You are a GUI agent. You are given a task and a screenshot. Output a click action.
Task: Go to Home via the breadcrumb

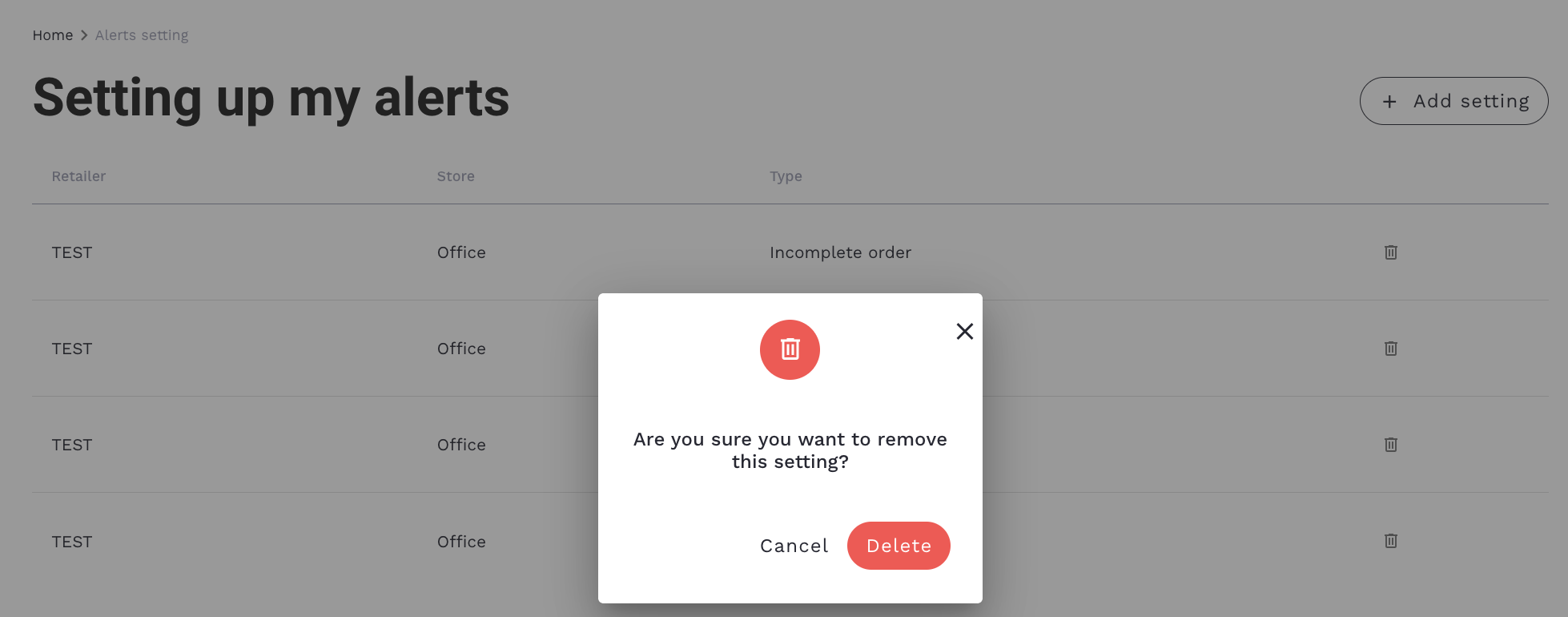click(x=53, y=35)
